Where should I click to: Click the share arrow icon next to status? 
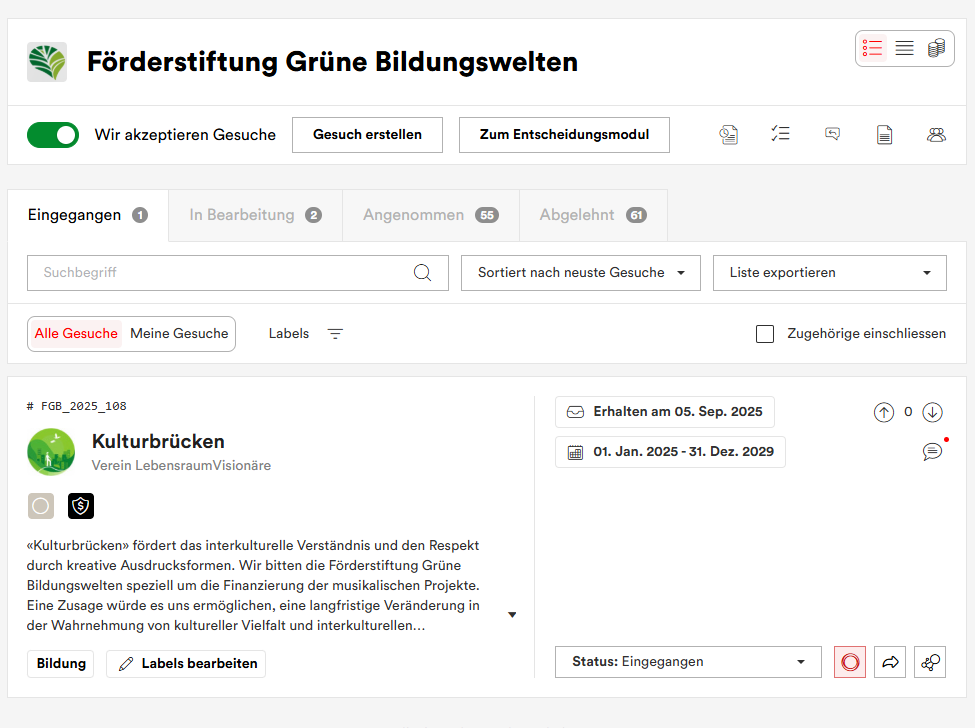coord(890,662)
